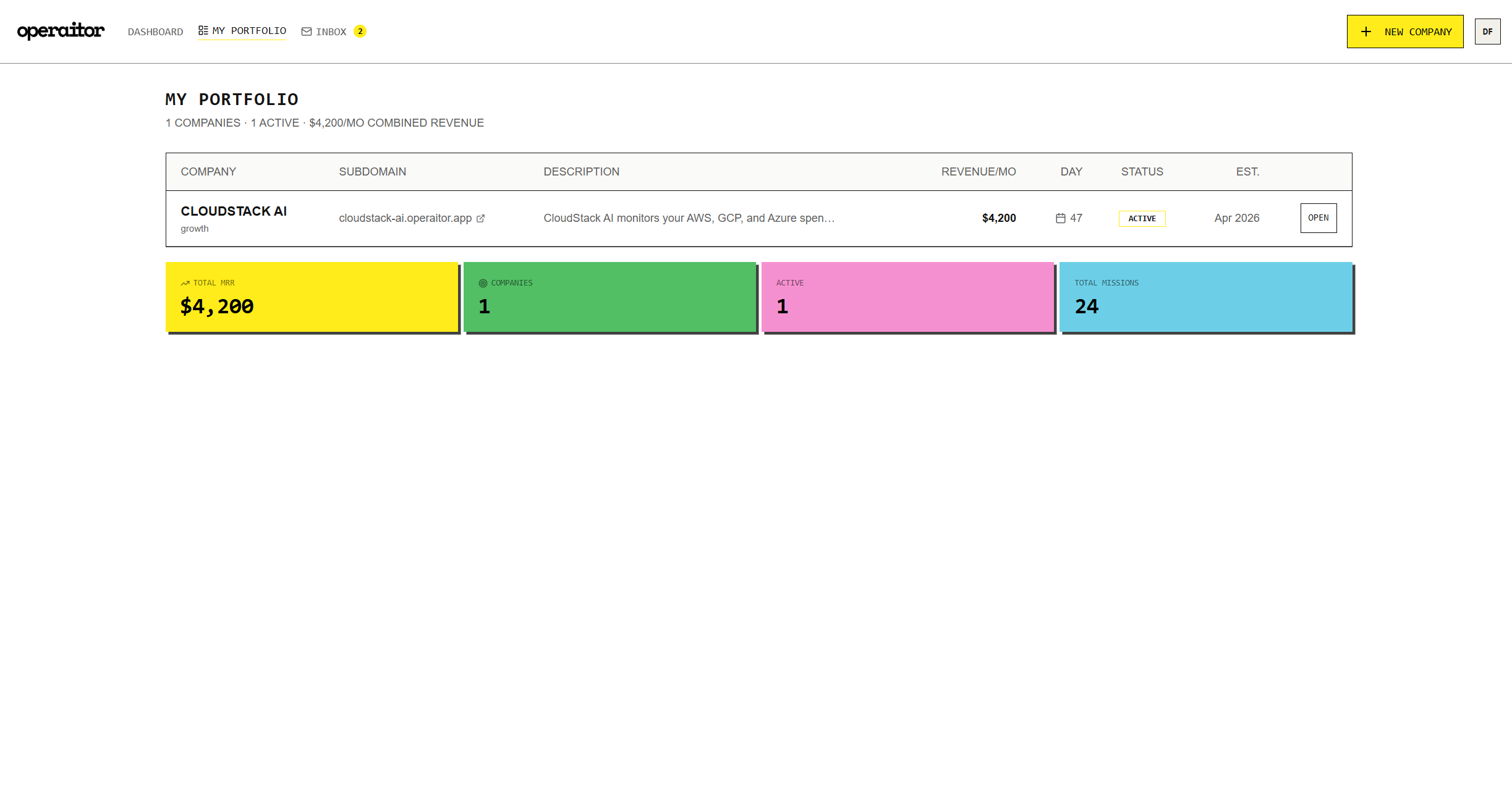
Task: Click the Inbox unread count badge
Action: pos(360,32)
